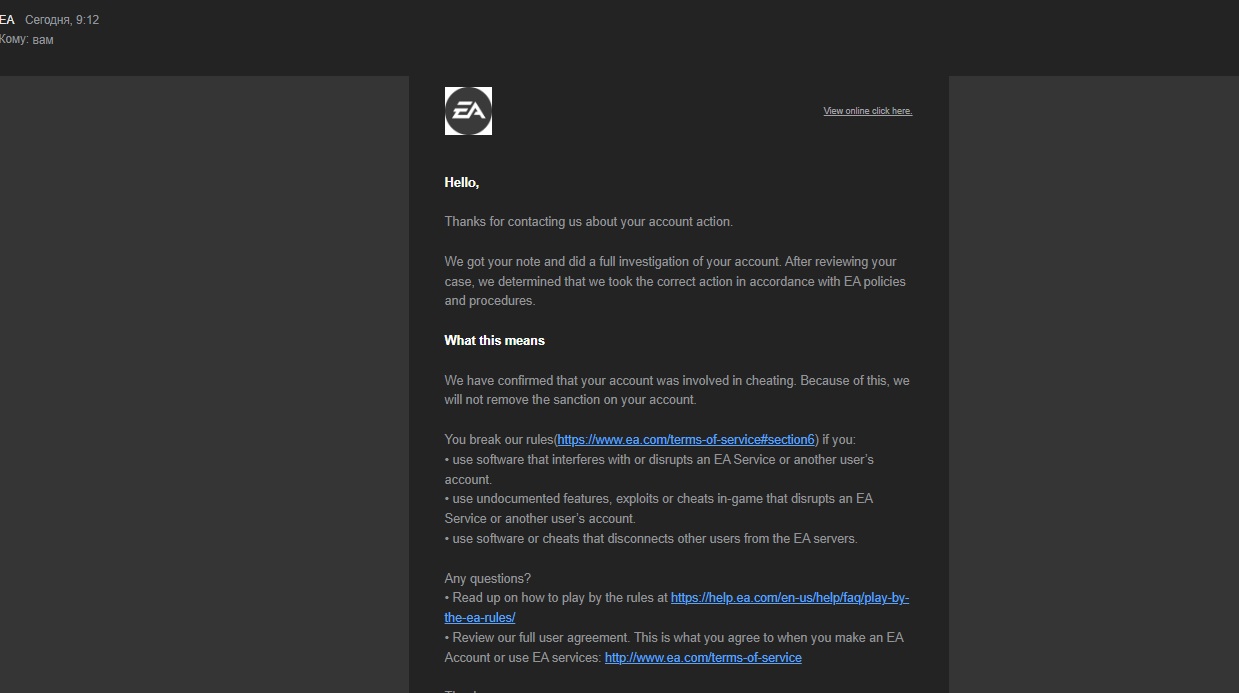
Task: Click the recipient line "Кому: вам"
Action: tap(27, 40)
